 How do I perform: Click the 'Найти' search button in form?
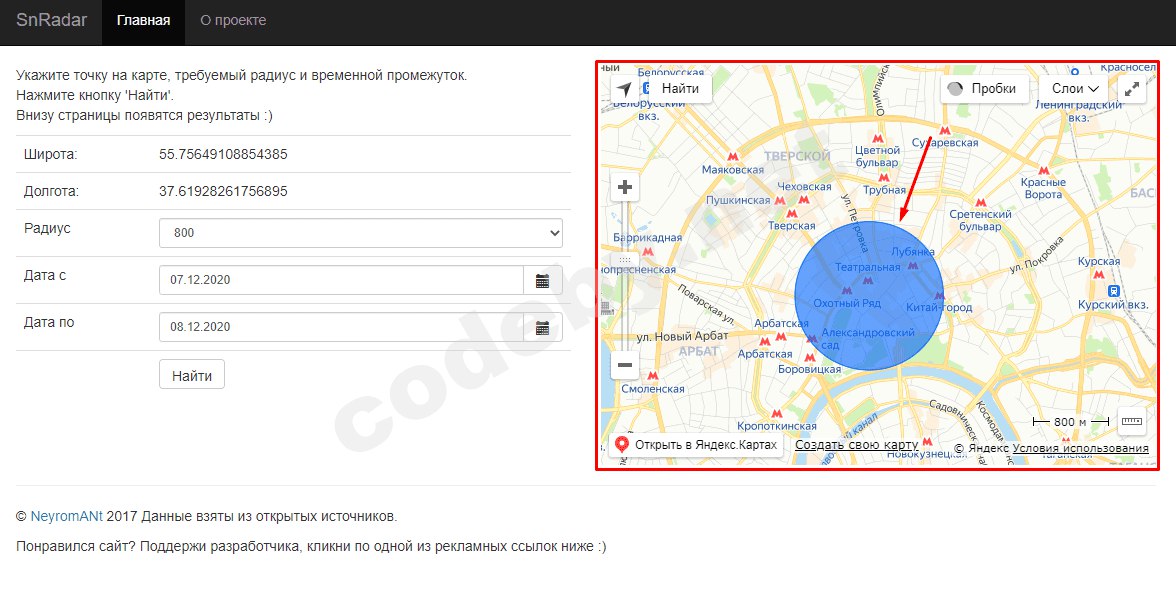192,375
